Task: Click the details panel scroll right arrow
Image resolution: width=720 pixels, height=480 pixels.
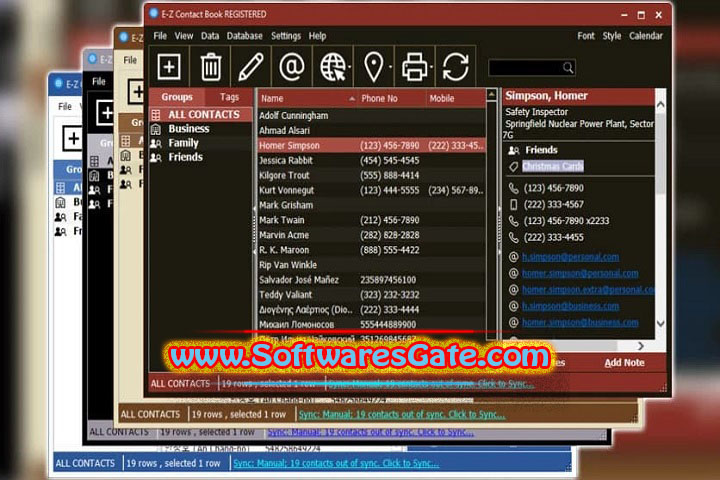Action: click(x=641, y=345)
